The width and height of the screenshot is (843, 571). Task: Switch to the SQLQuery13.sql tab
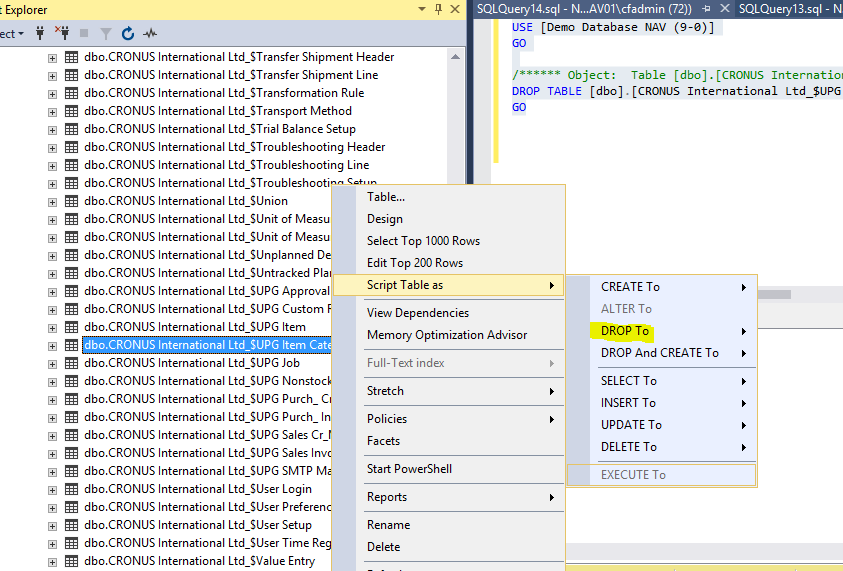(789, 9)
